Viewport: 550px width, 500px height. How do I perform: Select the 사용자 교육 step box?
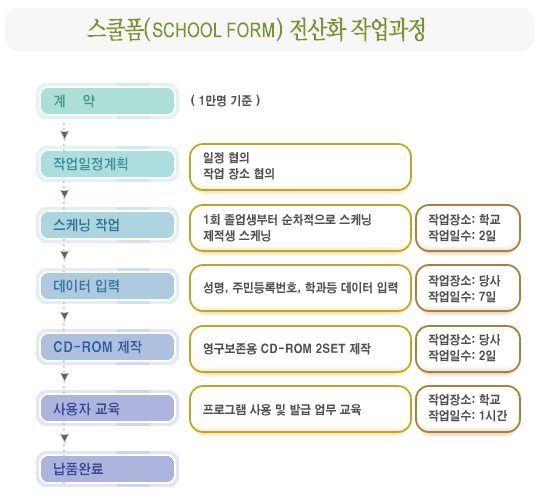coord(107,408)
